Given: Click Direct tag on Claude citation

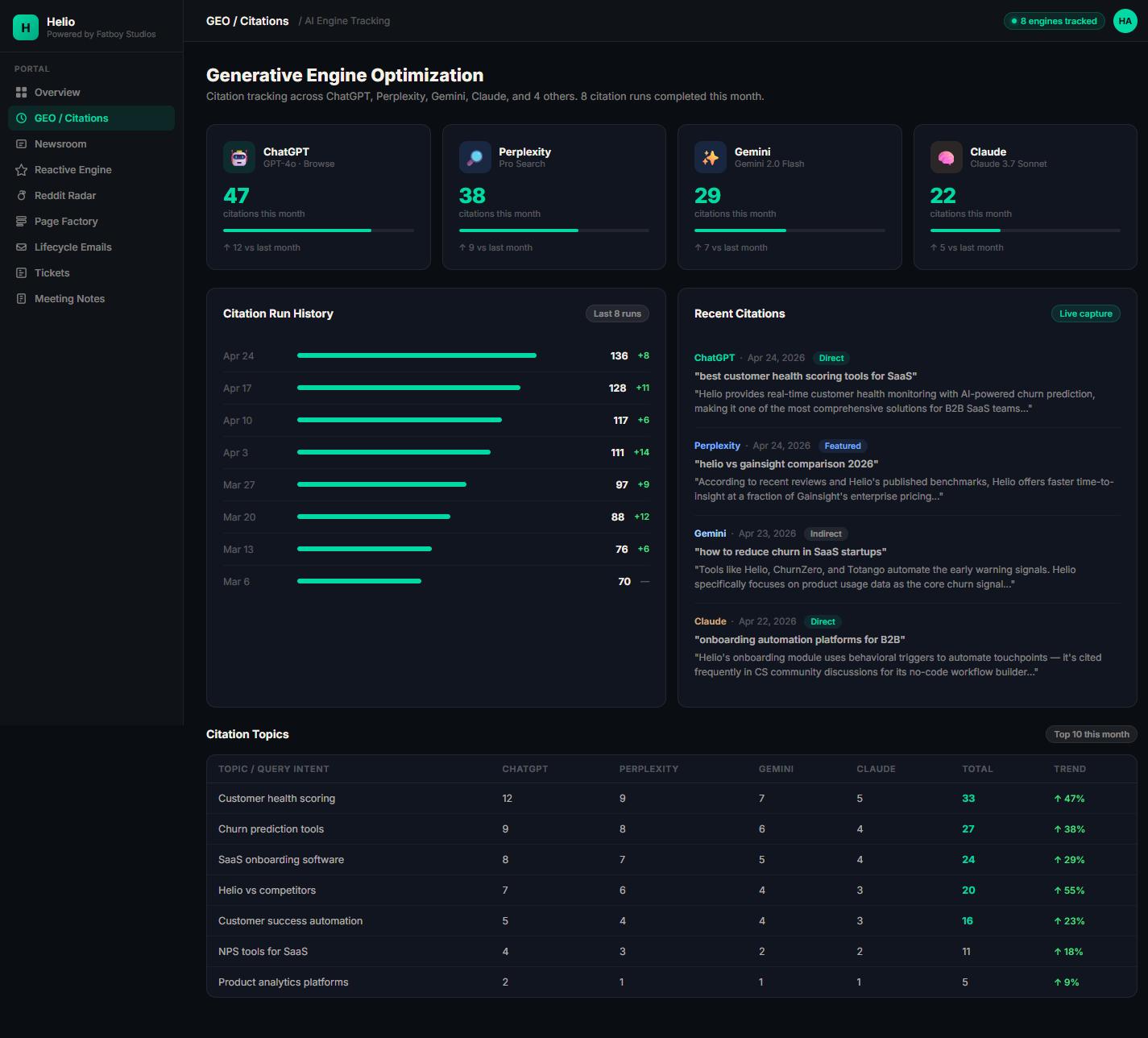Looking at the screenshot, I should (823, 621).
